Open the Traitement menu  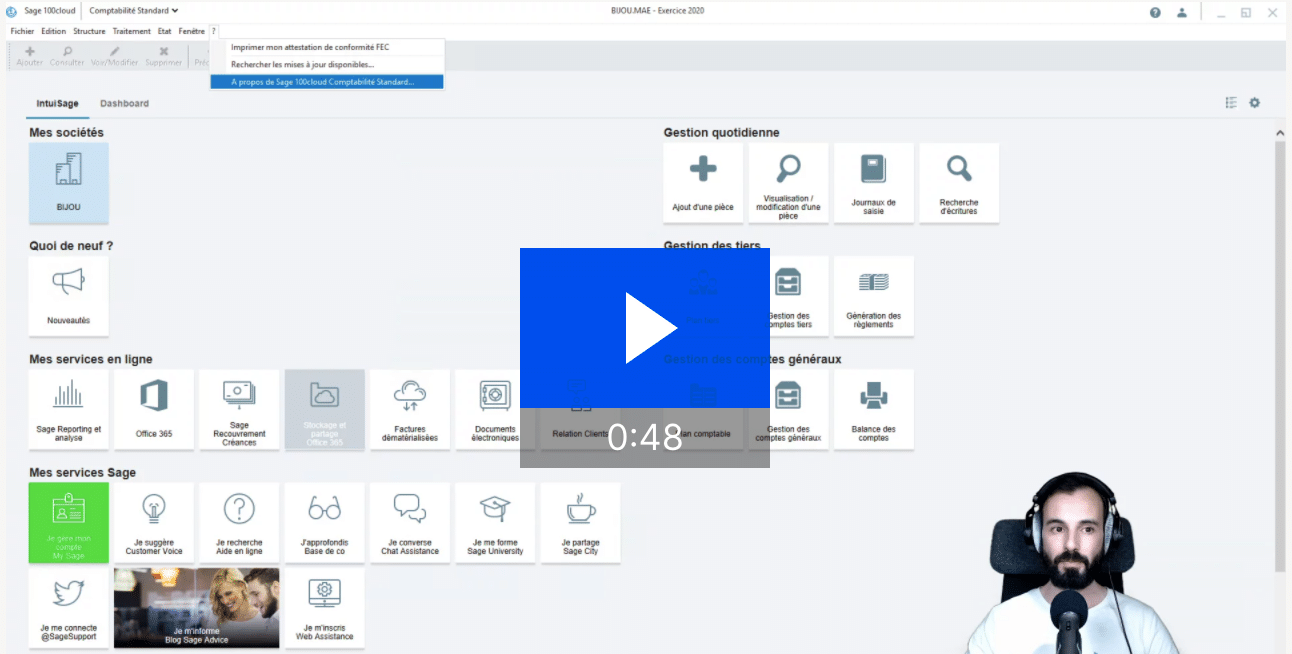click(132, 31)
